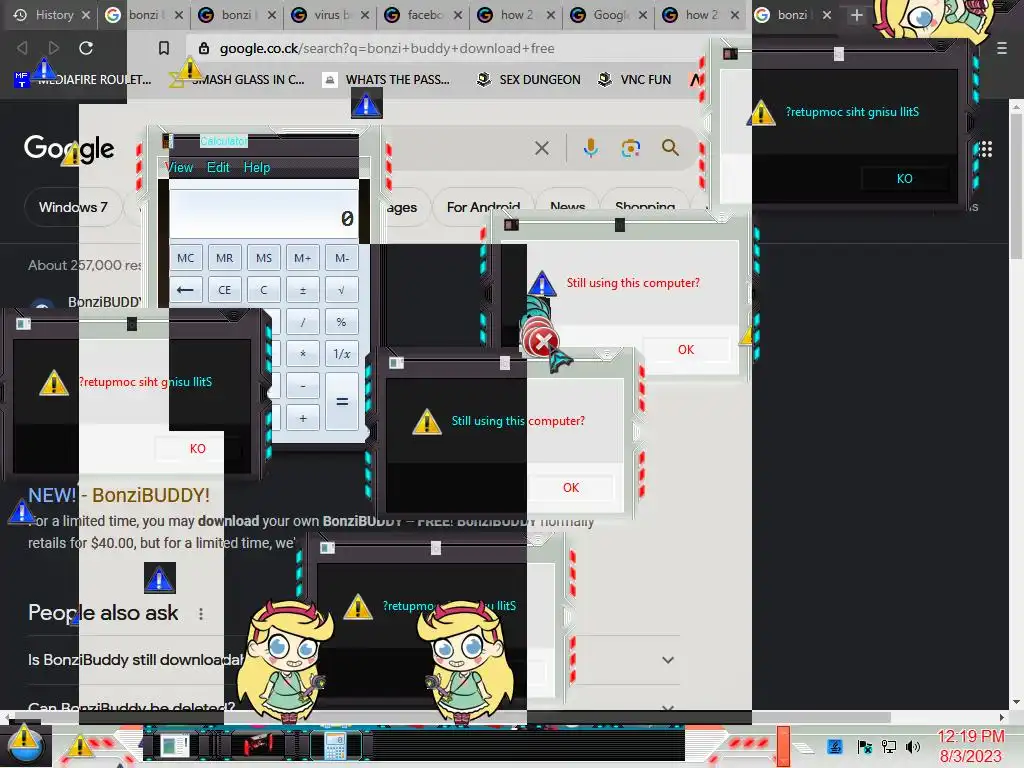Select the For Android search chip
Viewport: 1024px width, 768px height.
coord(483,207)
